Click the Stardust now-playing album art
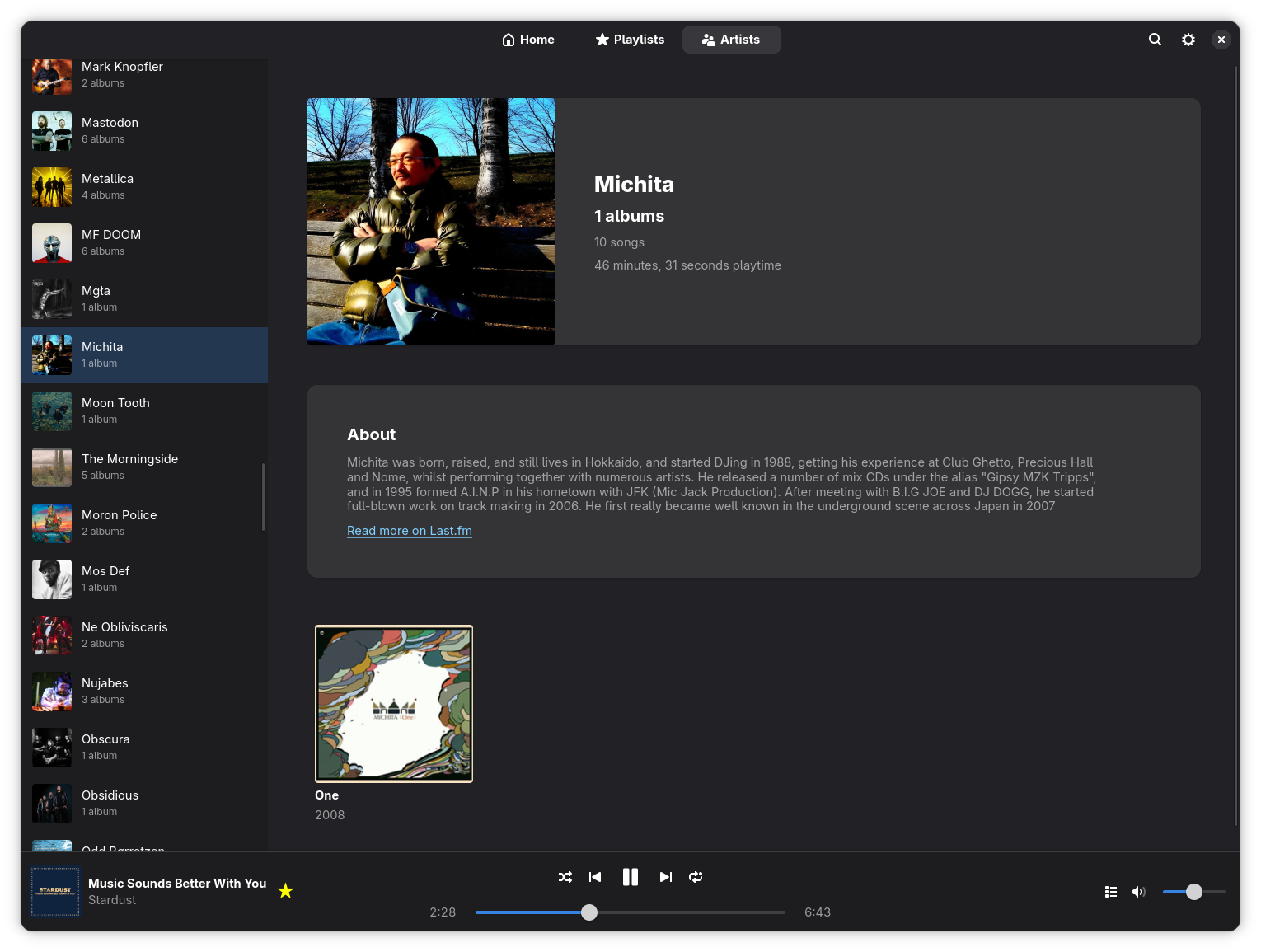 pyautogui.click(x=55, y=892)
